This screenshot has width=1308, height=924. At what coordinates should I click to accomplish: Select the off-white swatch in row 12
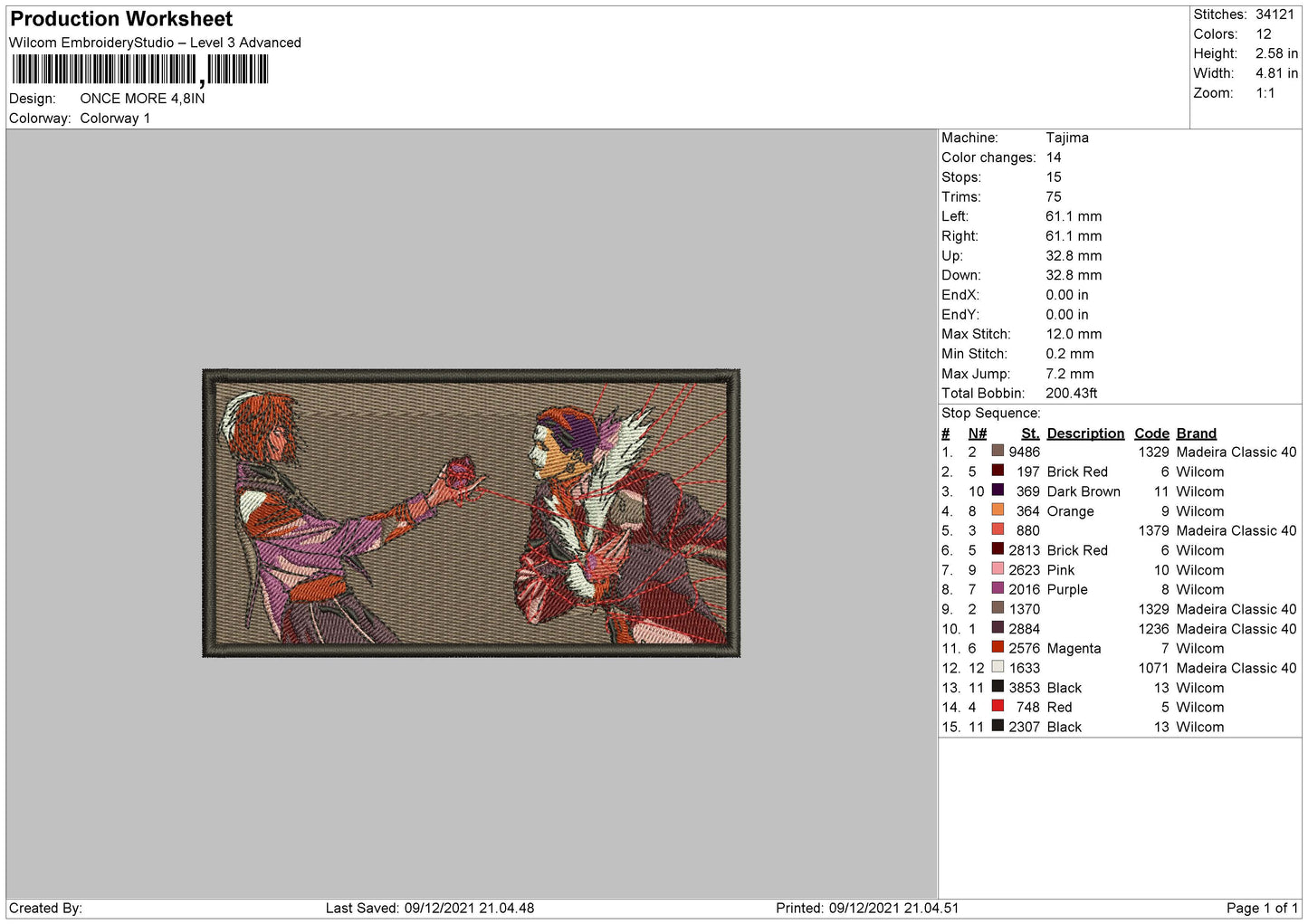click(x=998, y=668)
